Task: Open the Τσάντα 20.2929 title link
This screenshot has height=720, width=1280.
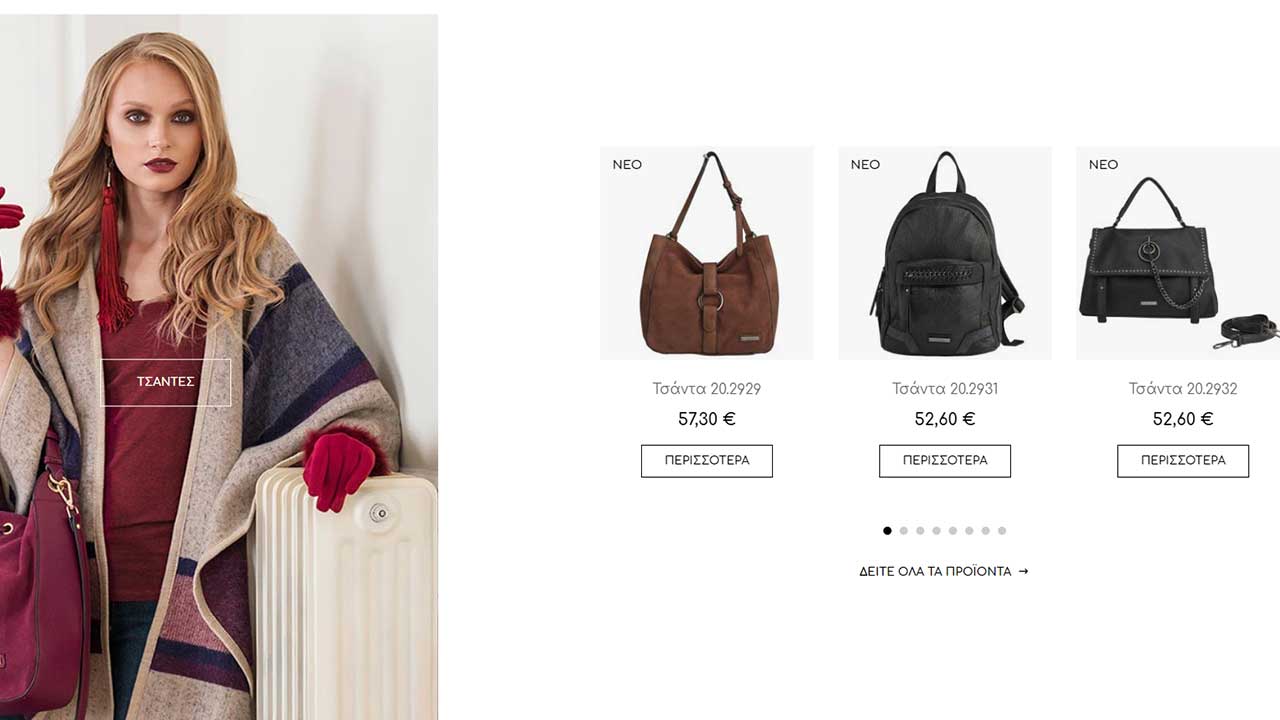Action: point(707,389)
